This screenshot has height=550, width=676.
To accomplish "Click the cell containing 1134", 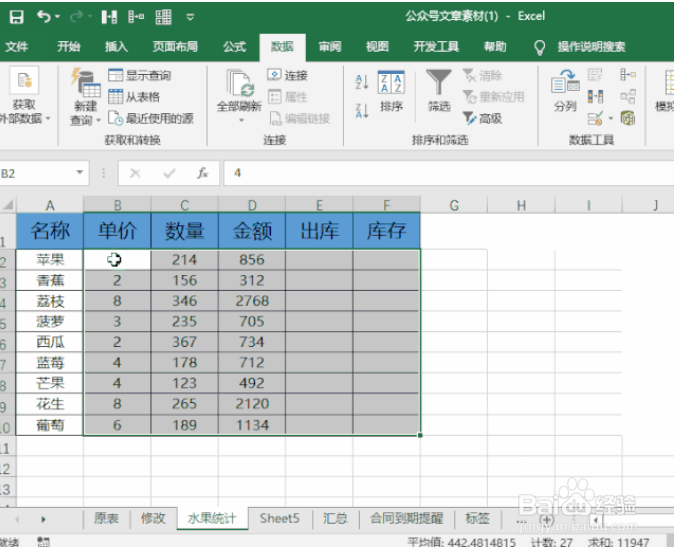I will pyautogui.click(x=252, y=425).
